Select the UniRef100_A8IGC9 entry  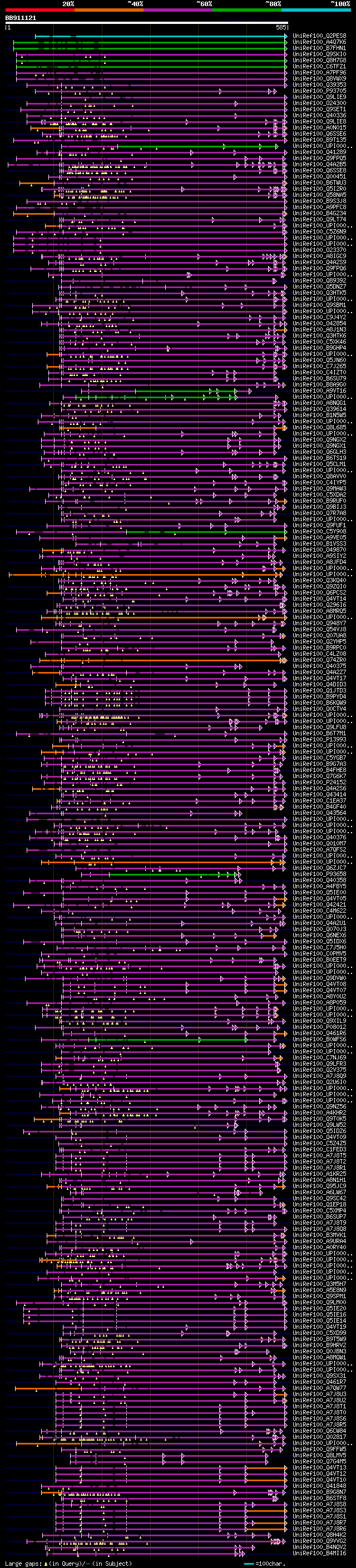click(x=319, y=256)
